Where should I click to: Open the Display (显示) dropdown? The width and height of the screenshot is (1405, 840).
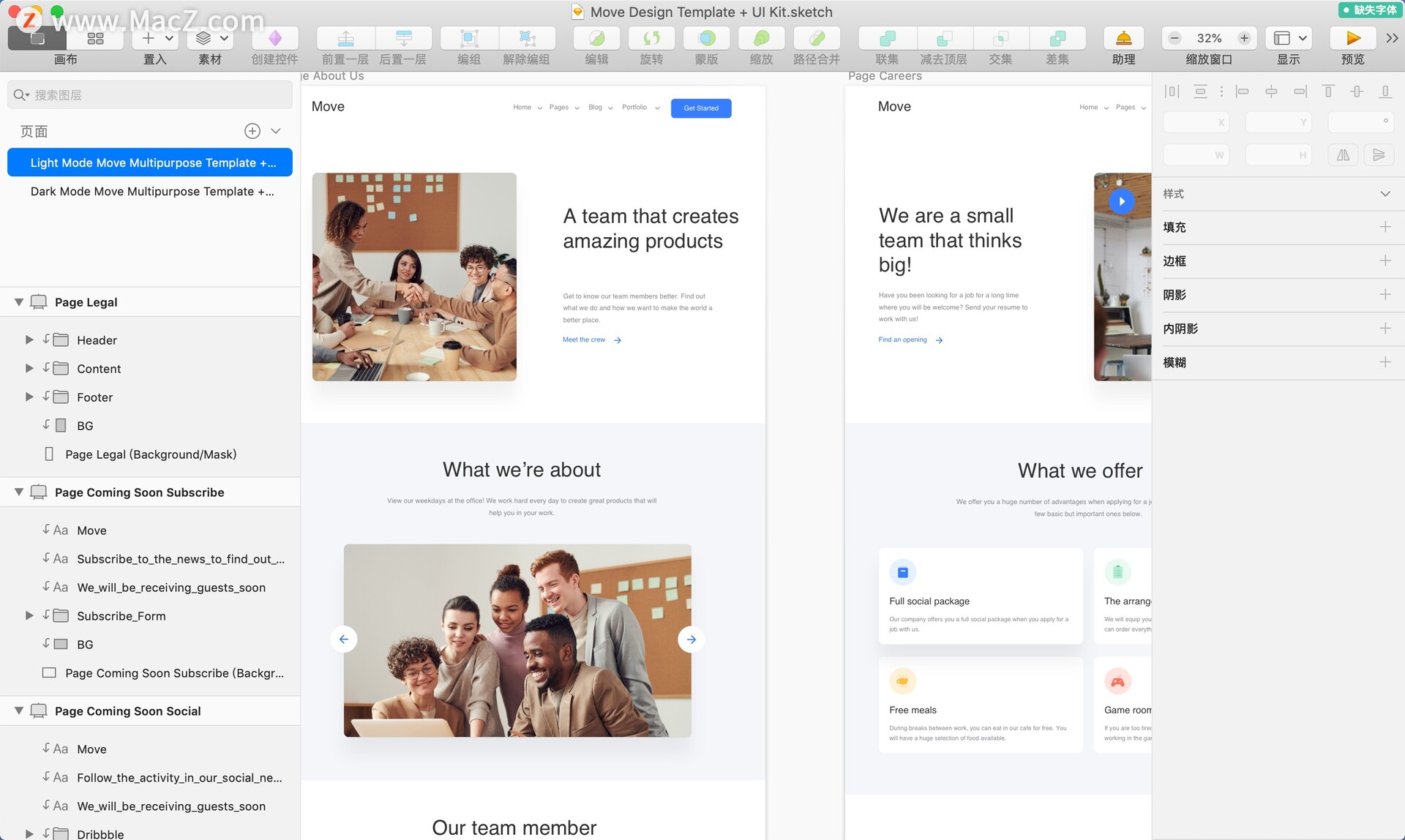coord(1289,38)
